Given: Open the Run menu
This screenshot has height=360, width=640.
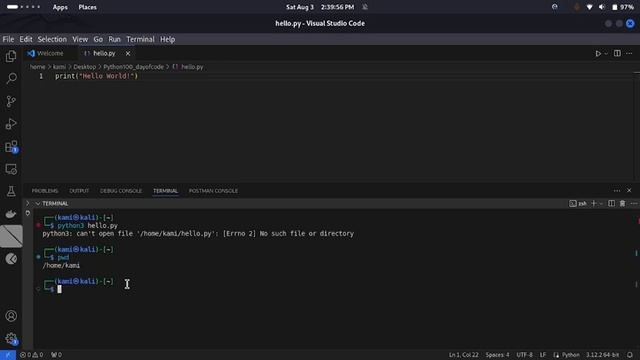Looking at the screenshot, I should pos(114,39).
